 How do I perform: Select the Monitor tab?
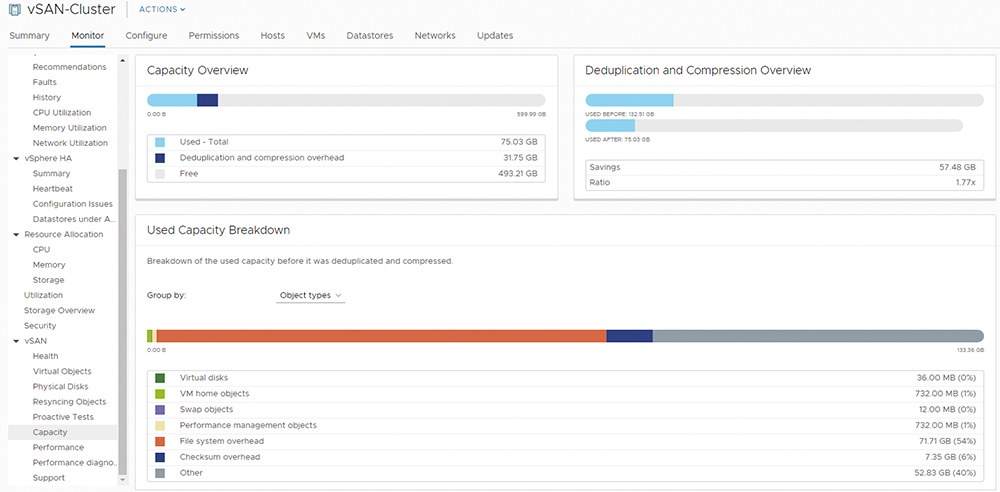click(87, 36)
